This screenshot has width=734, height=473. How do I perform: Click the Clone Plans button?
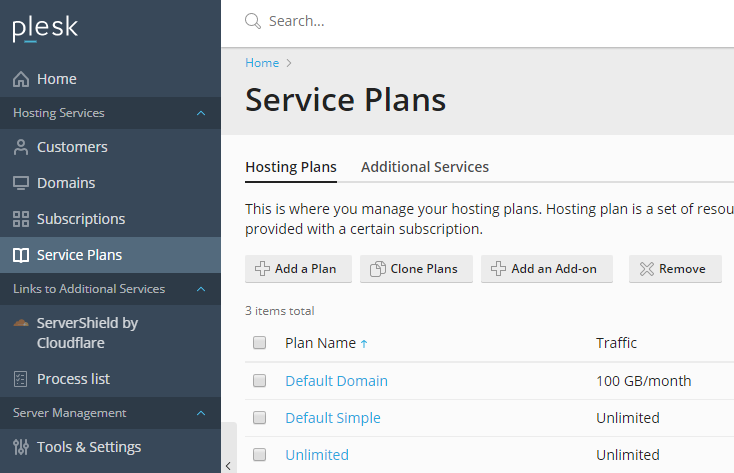(x=416, y=269)
